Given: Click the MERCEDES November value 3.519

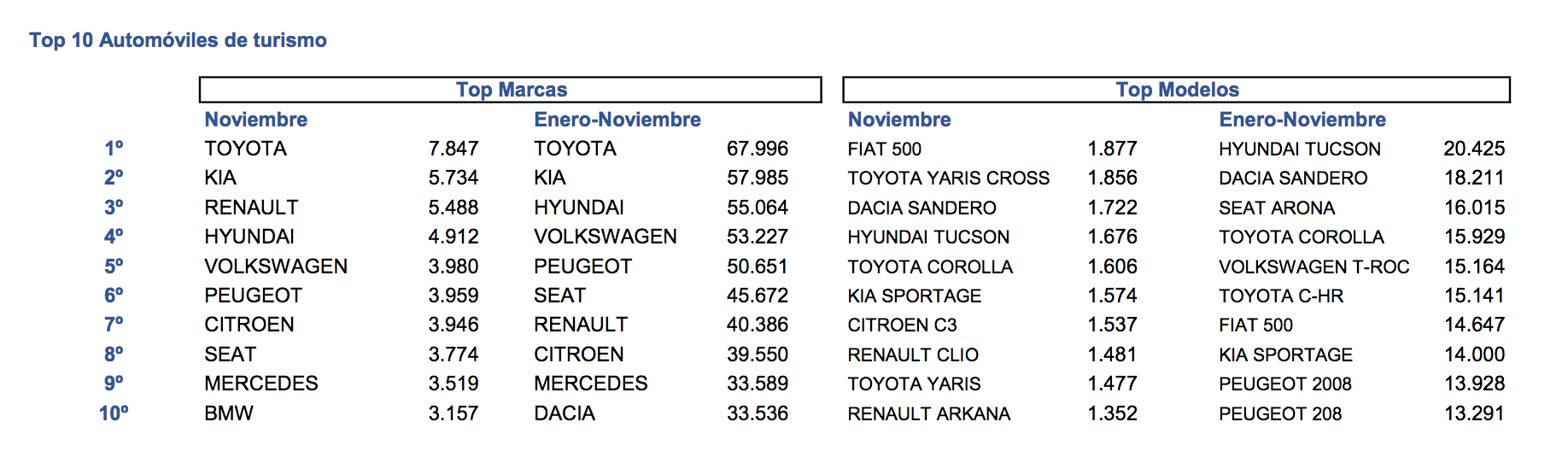Looking at the screenshot, I should pyautogui.click(x=453, y=384).
